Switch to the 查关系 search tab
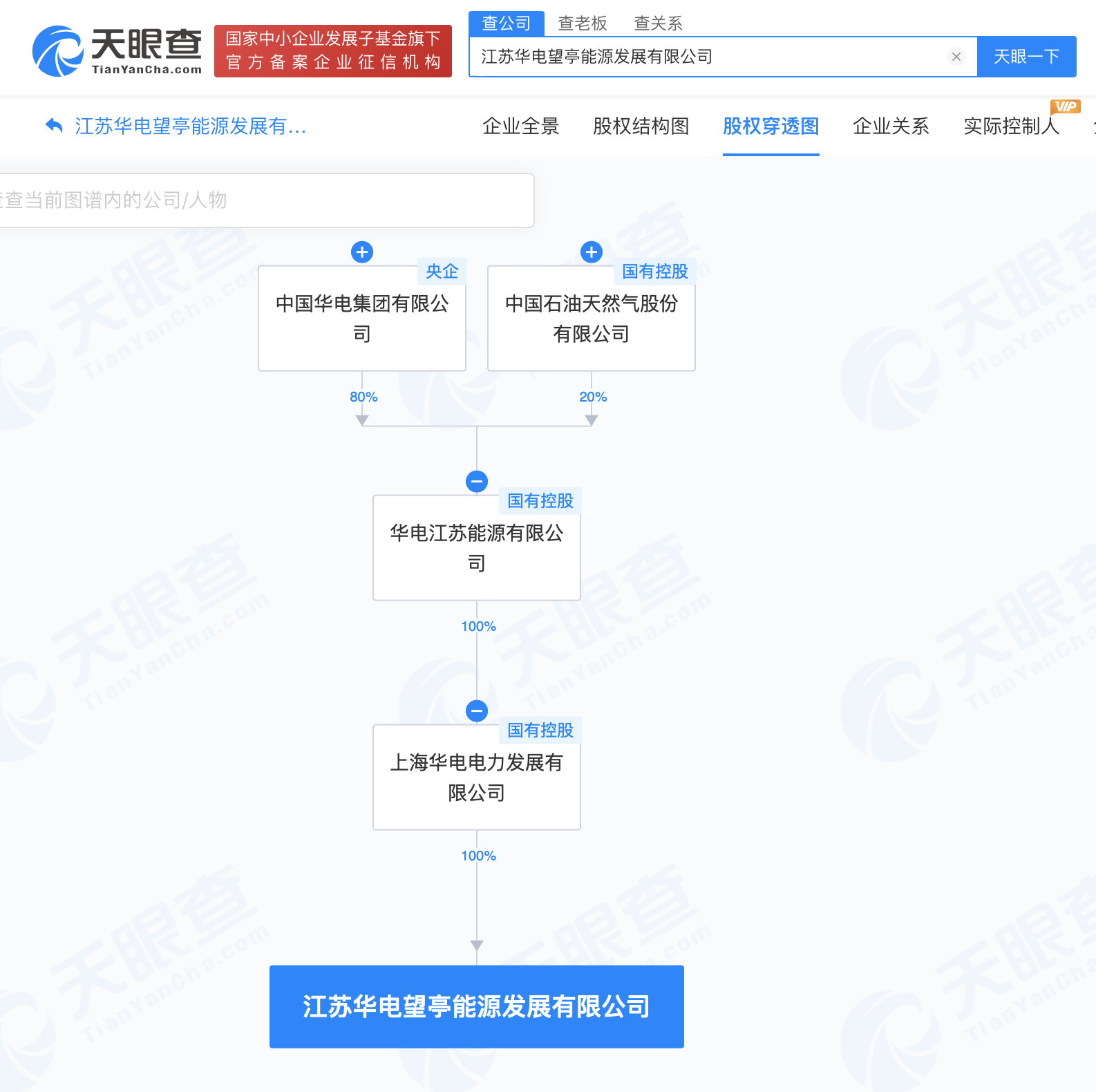This screenshot has height=1092, width=1096. click(x=659, y=23)
